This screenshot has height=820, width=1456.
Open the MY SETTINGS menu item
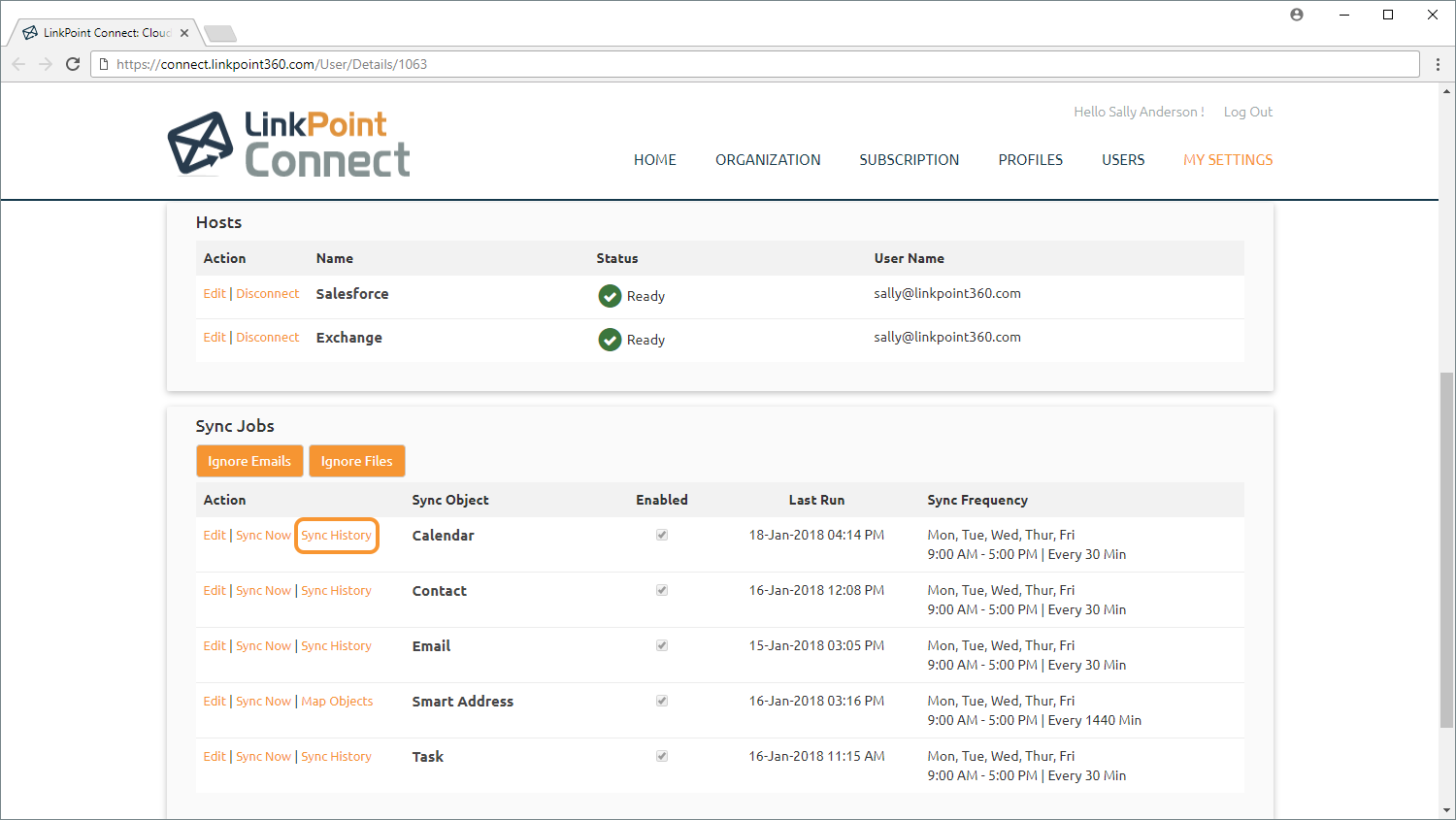[1227, 160]
